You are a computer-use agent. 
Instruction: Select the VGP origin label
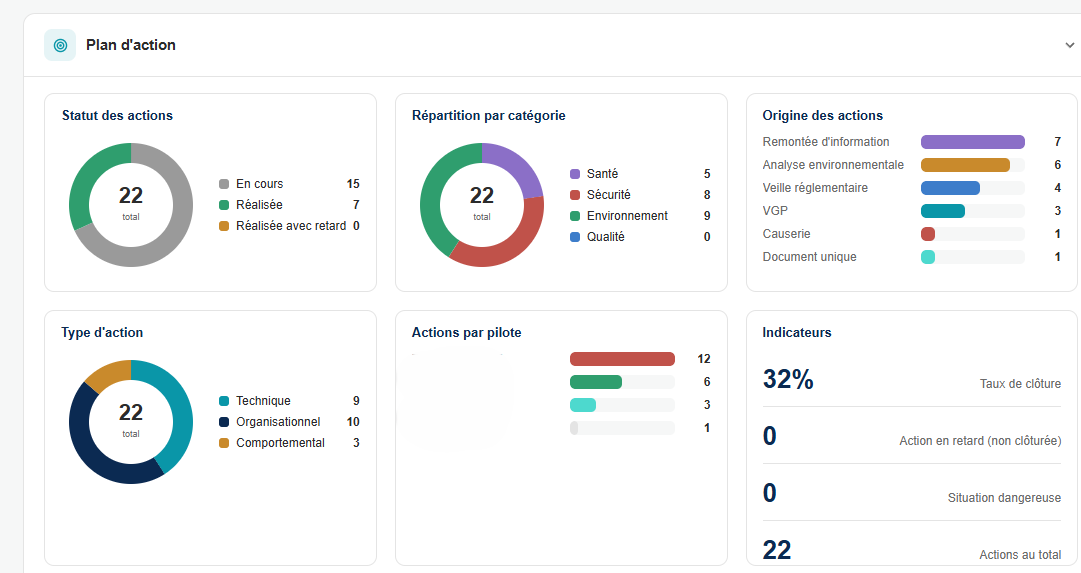click(x=775, y=211)
